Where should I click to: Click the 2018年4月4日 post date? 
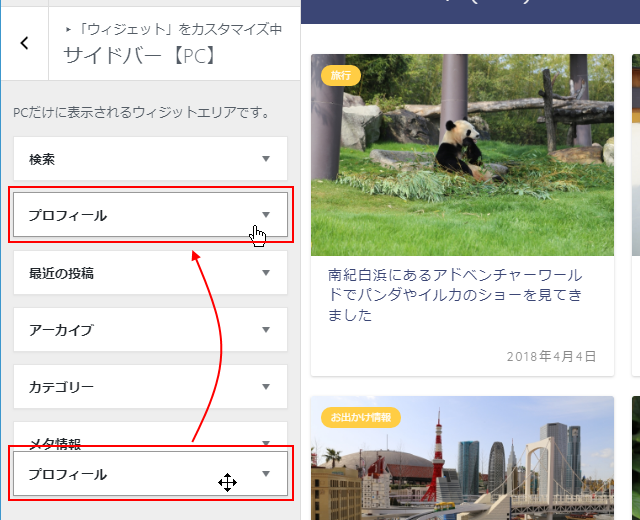(551, 356)
